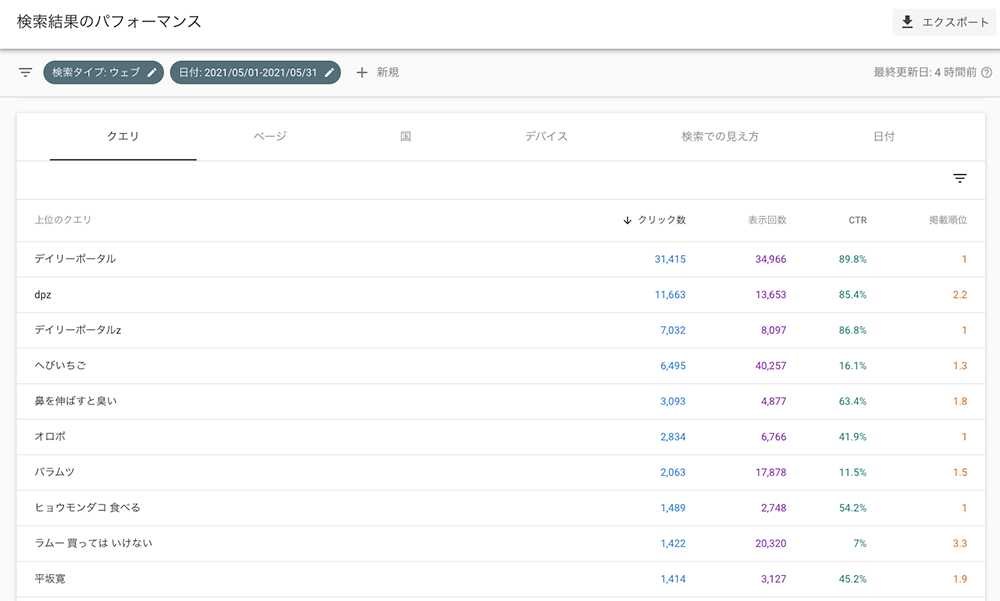Open the 検索タイプ: ウェブ filter chip
This screenshot has height=601, width=1000.
103,73
